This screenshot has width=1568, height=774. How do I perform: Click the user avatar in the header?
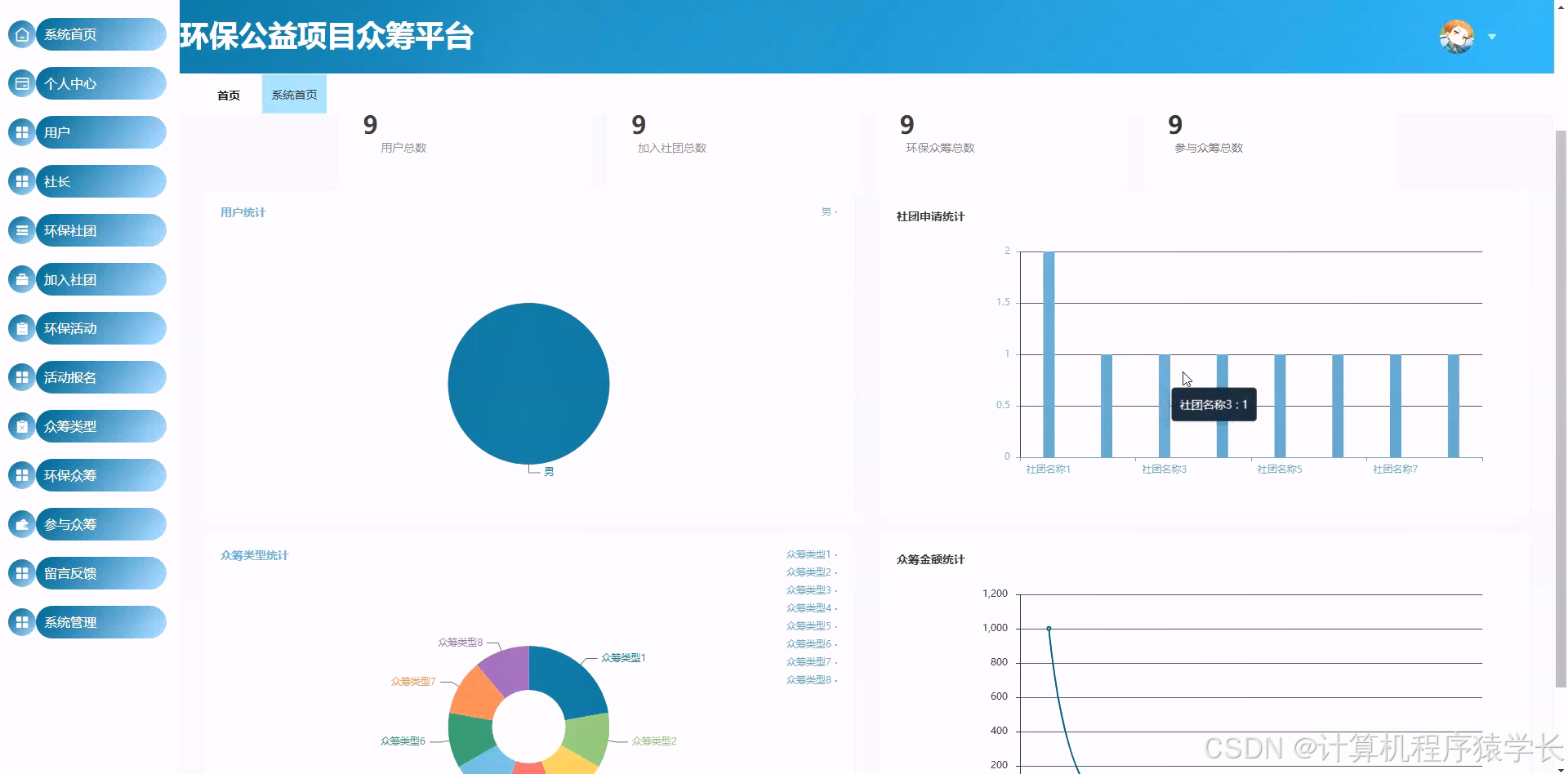pos(1456,37)
